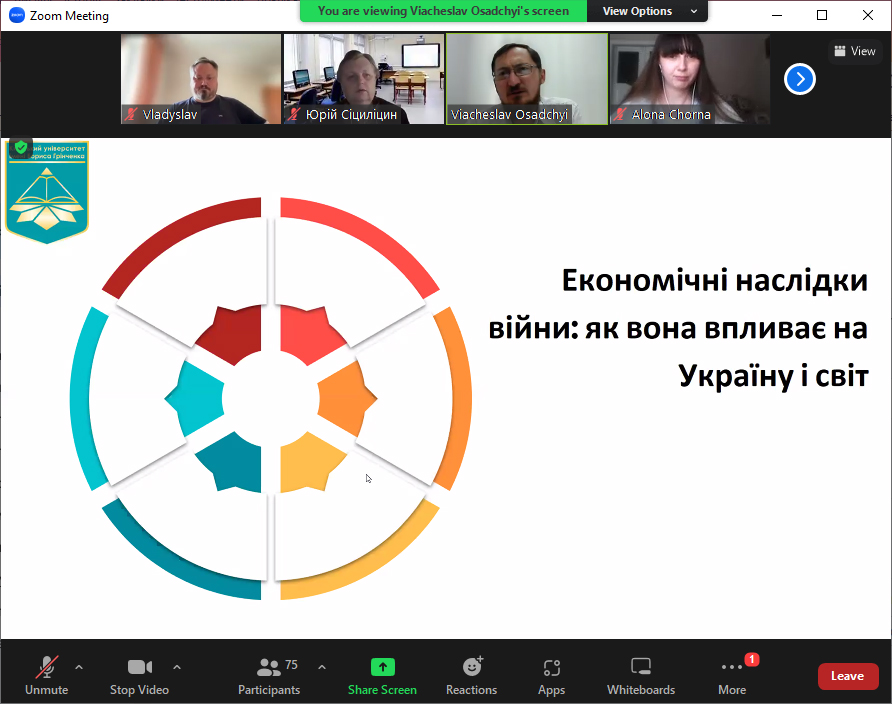
Task: Show next participants with blue arrow
Action: 800,79
